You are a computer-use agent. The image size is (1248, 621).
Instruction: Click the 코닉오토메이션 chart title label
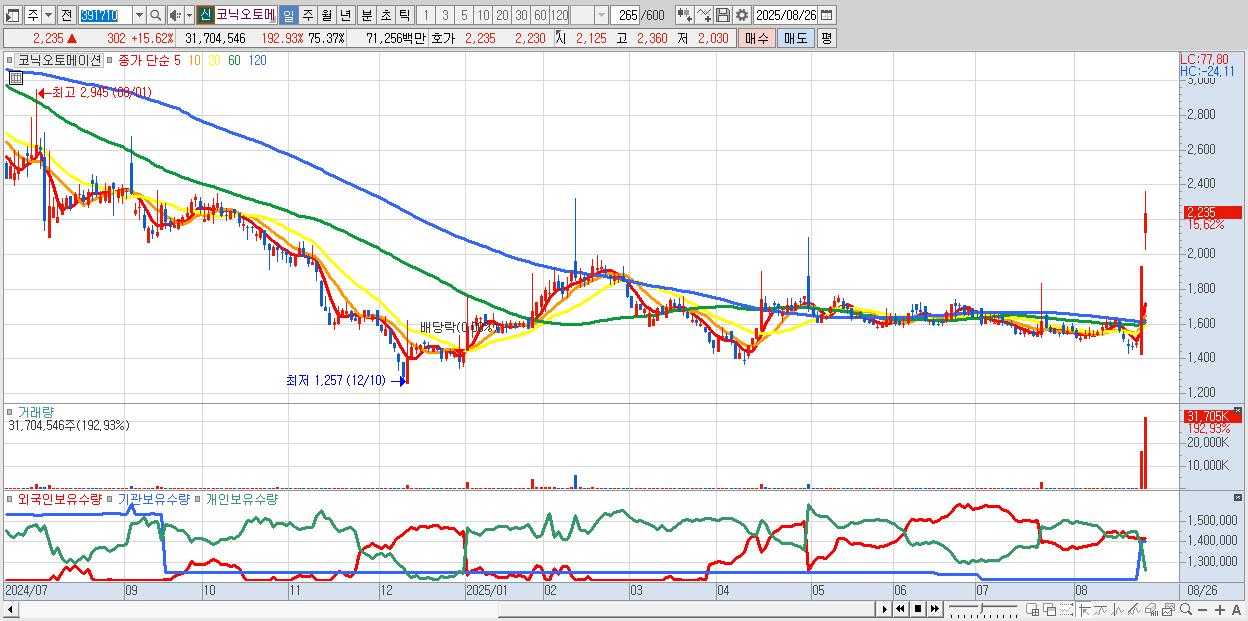pos(59,60)
